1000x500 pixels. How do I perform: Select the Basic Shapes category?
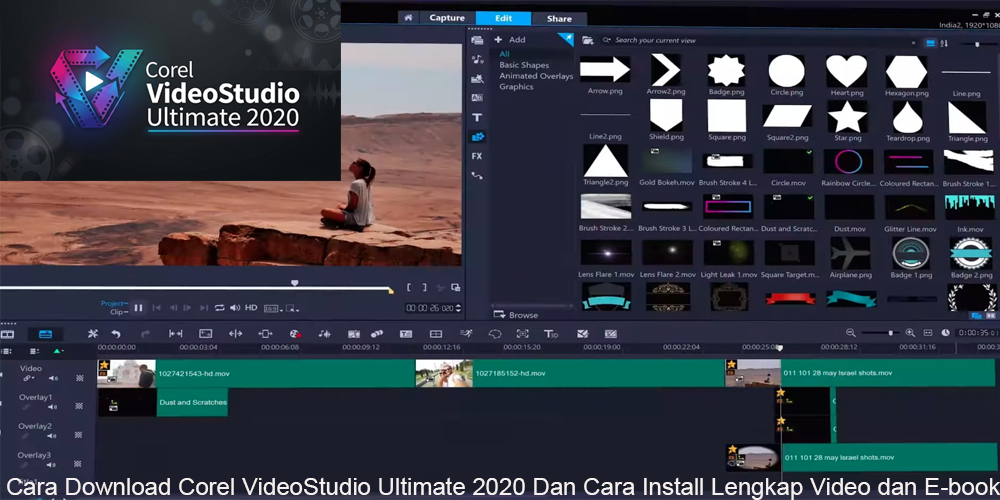524,65
